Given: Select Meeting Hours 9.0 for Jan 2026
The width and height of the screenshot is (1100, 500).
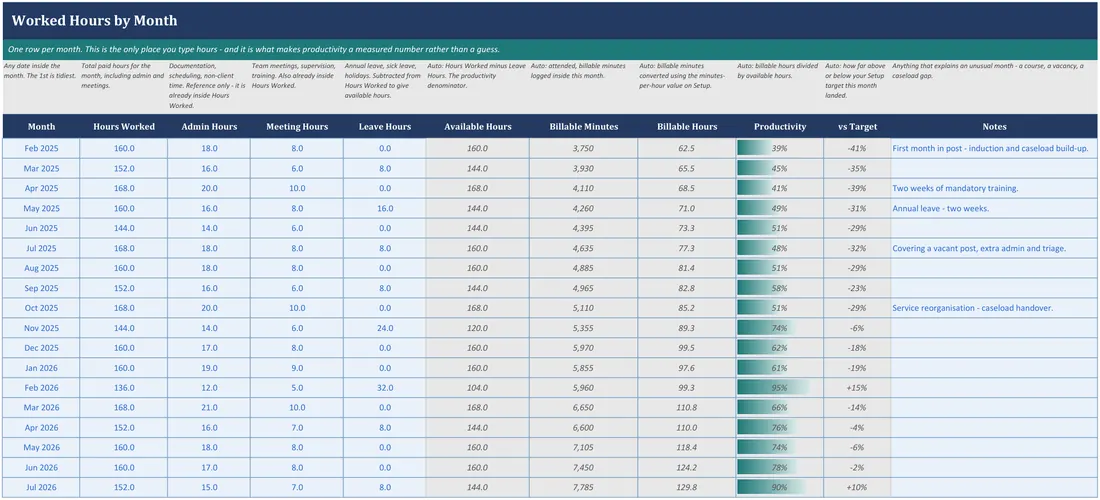Looking at the screenshot, I should coord(297,367).
